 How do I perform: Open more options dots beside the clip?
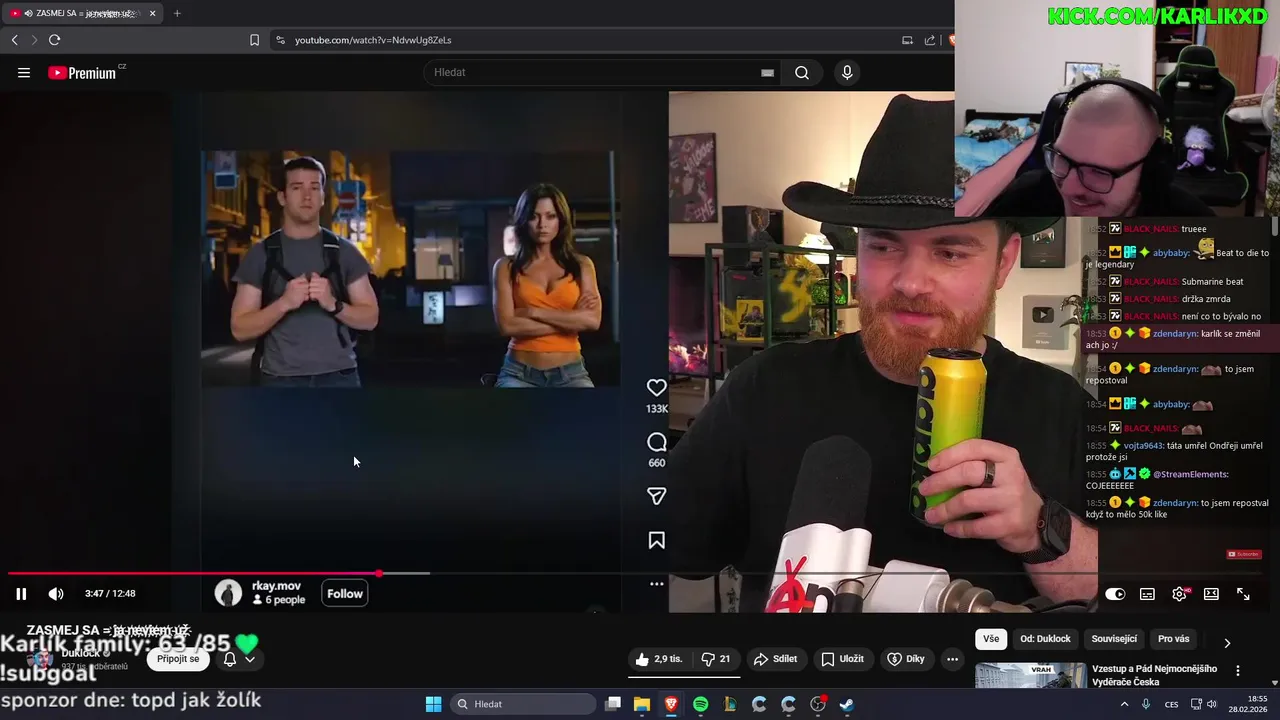[x=657, y=584]
